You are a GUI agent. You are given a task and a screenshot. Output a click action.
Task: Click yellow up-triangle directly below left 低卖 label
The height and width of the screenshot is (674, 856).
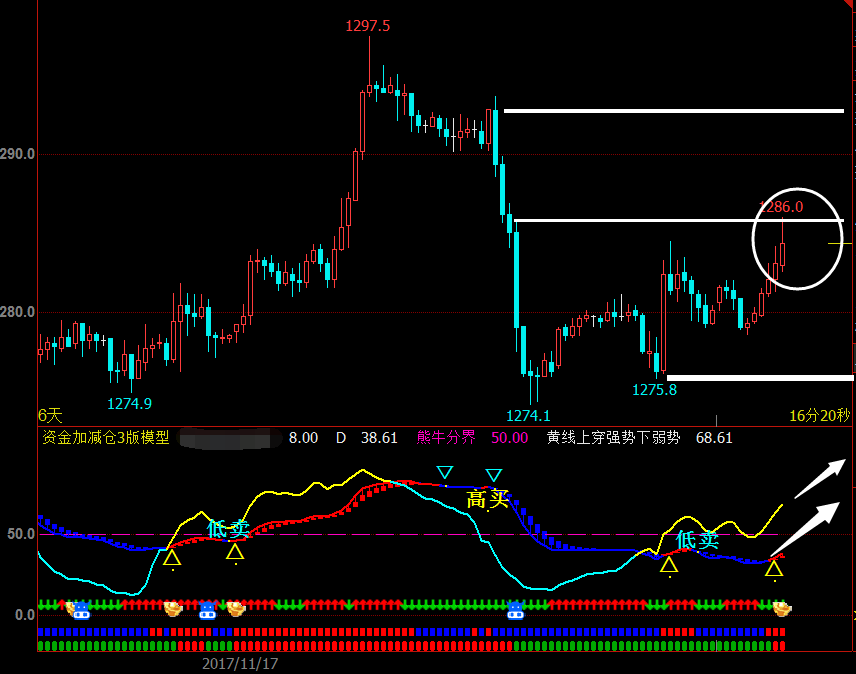click(235, 552)
